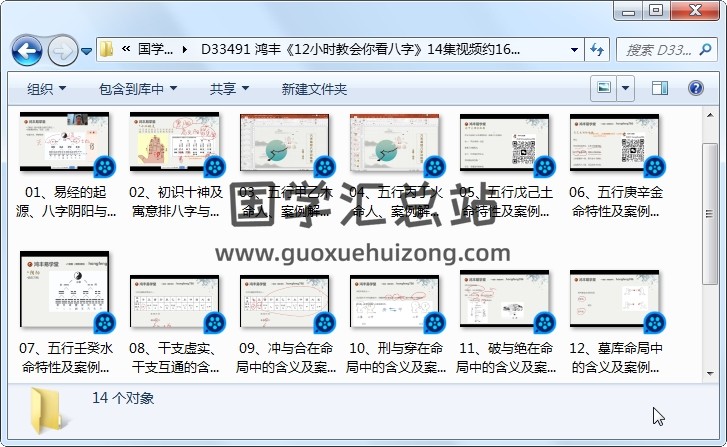Click file name 07、五行壬癸水命特性及案例...

click(65, 358)
